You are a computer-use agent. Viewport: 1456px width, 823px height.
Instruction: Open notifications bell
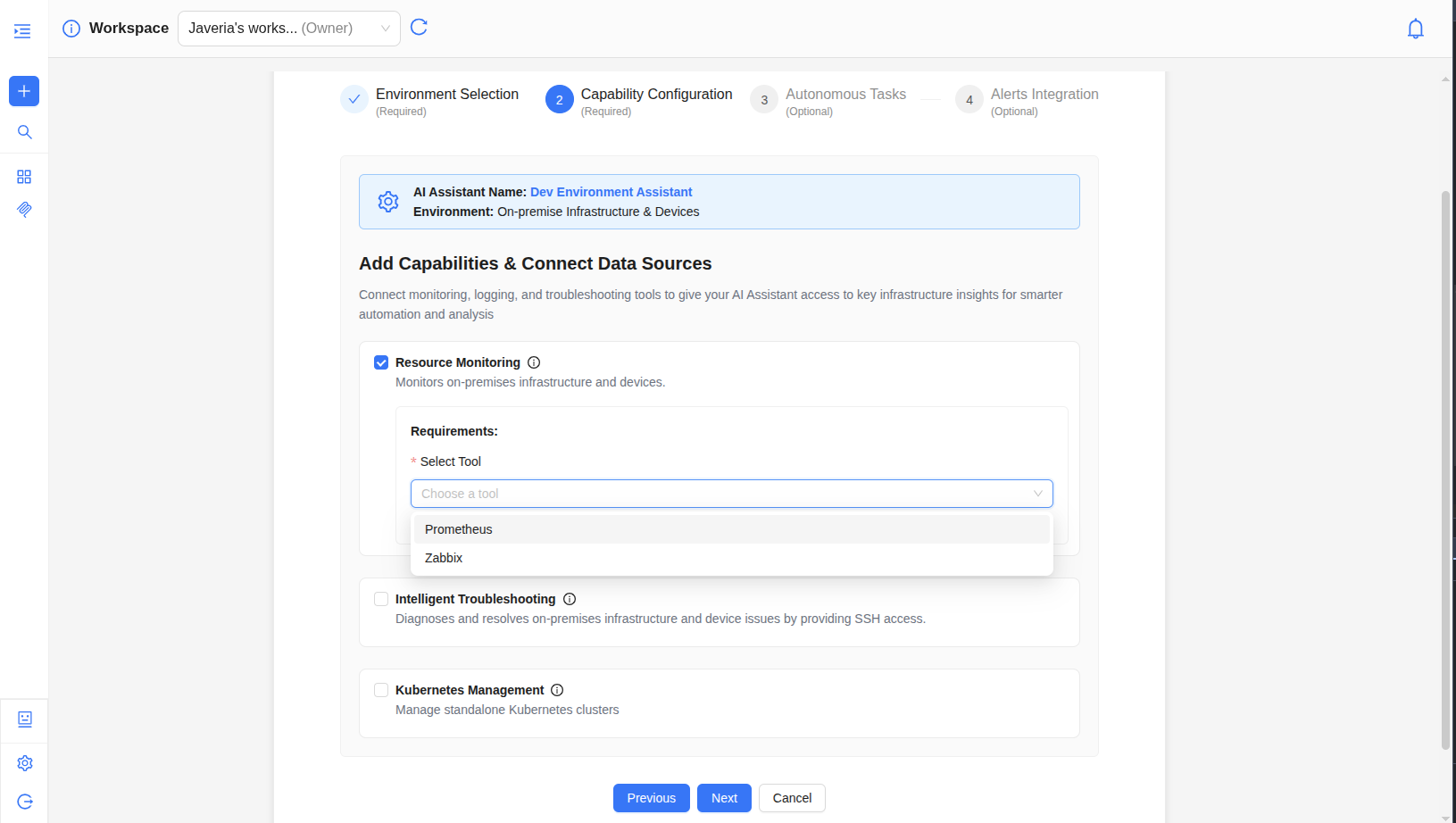(1415, 29)
